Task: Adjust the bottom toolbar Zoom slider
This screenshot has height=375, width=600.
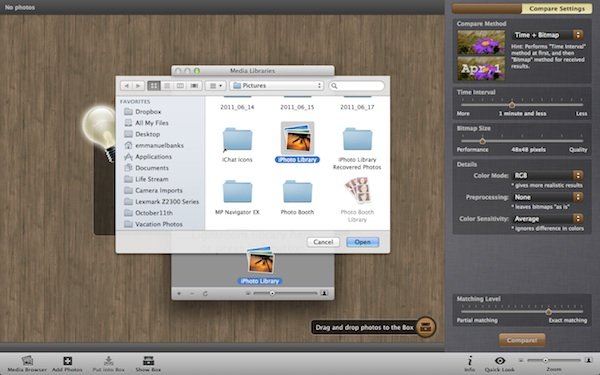Action: click(x=546, y=360)
